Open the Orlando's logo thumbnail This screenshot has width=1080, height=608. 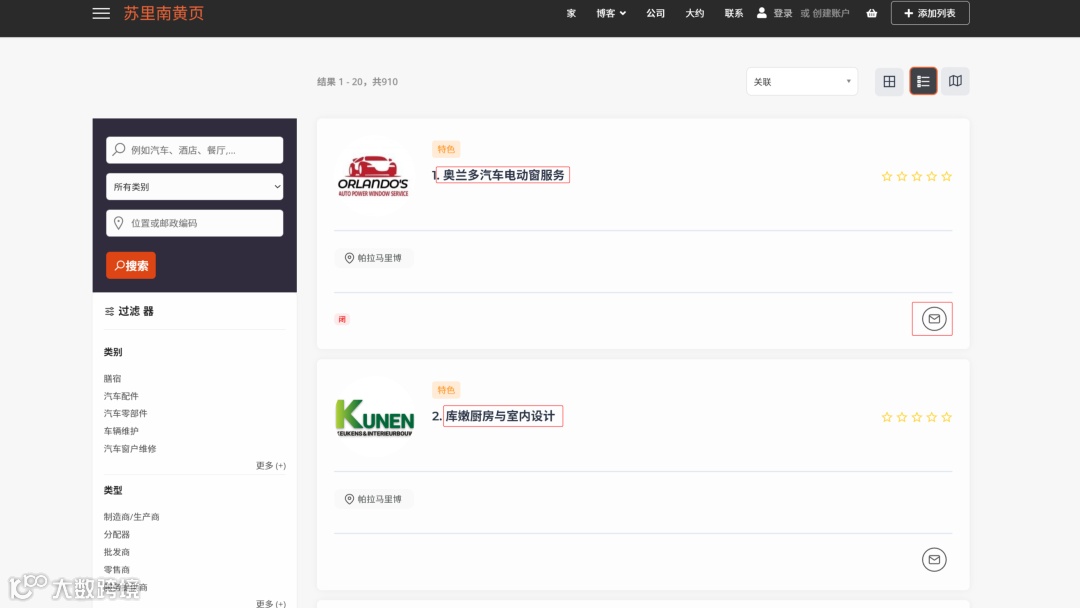373,176
